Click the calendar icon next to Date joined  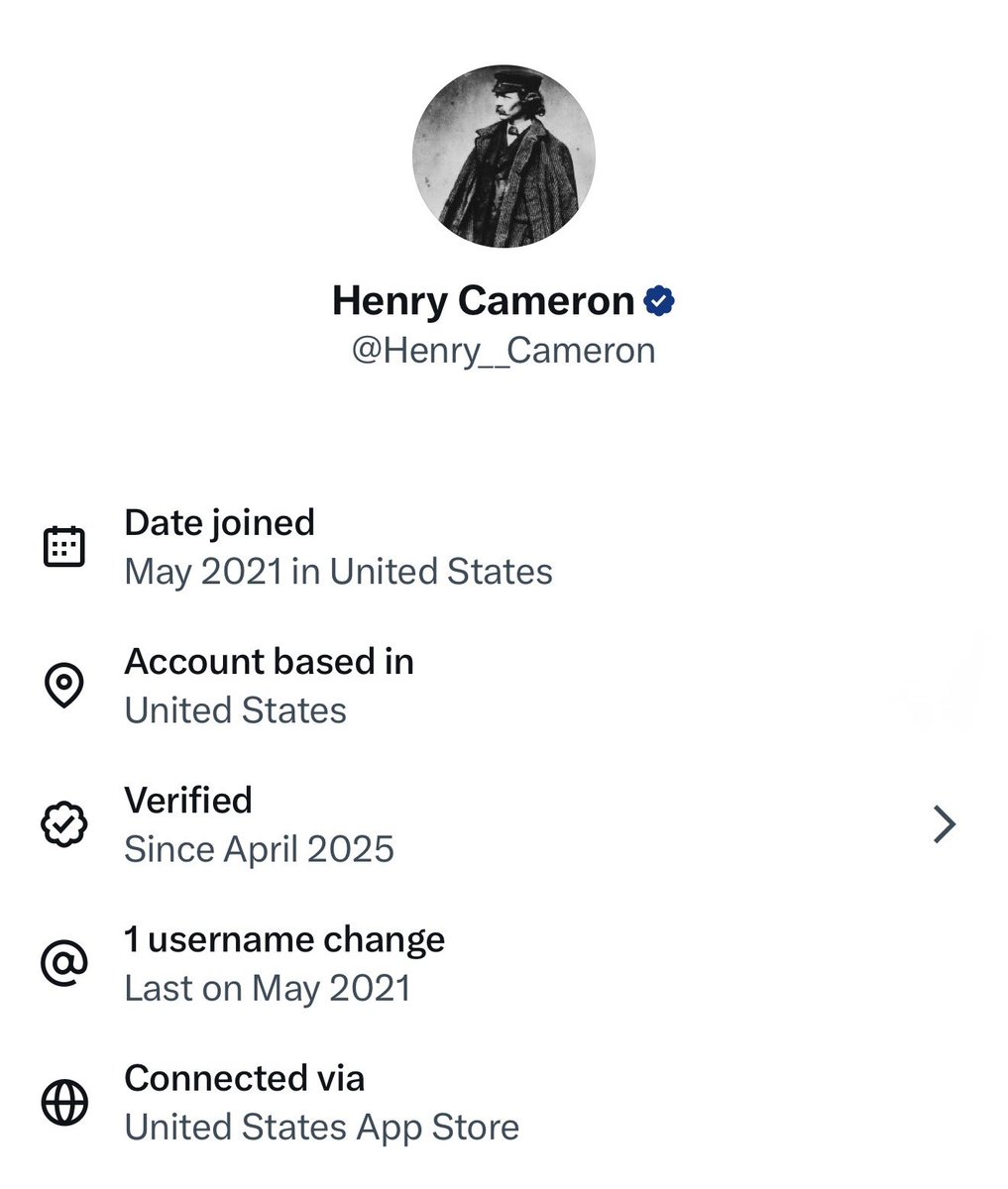pos(64,547)
